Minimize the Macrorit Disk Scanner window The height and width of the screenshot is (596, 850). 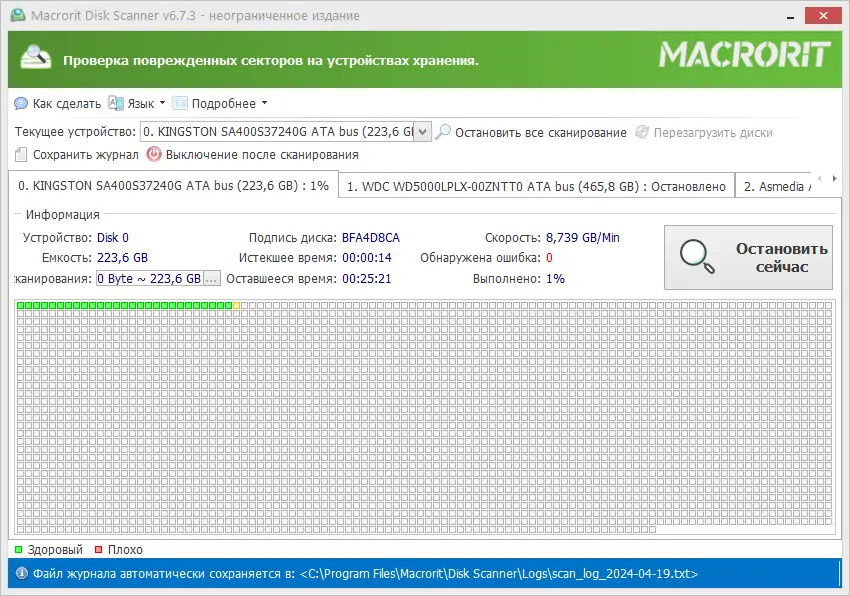click(x=790, y=16)
